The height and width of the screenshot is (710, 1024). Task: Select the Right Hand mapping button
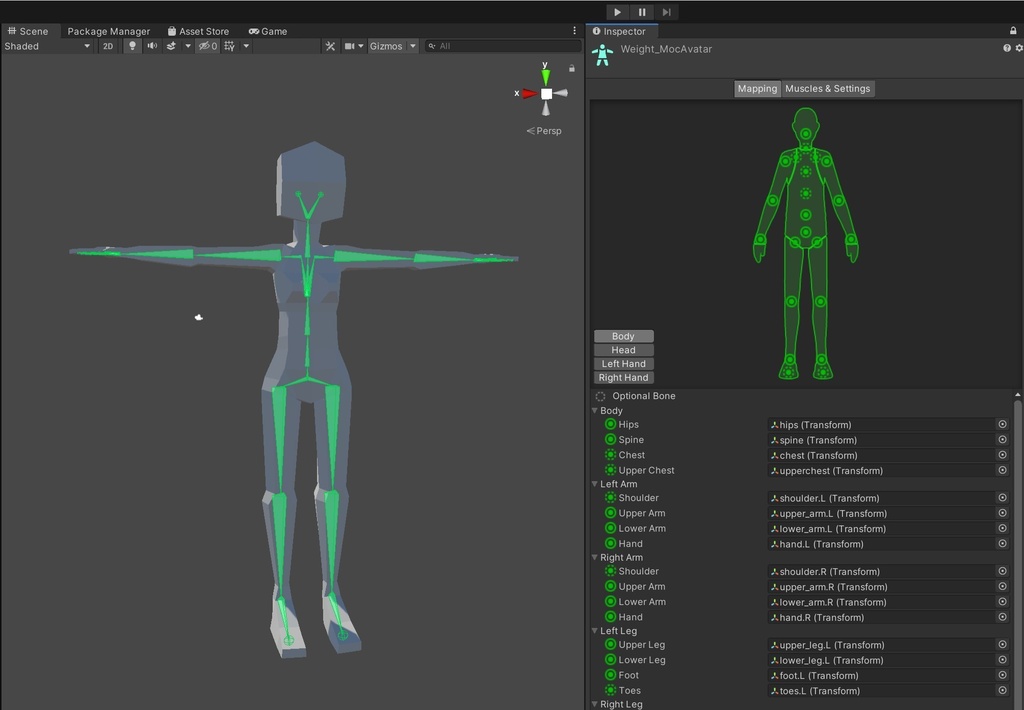point(623,377)
